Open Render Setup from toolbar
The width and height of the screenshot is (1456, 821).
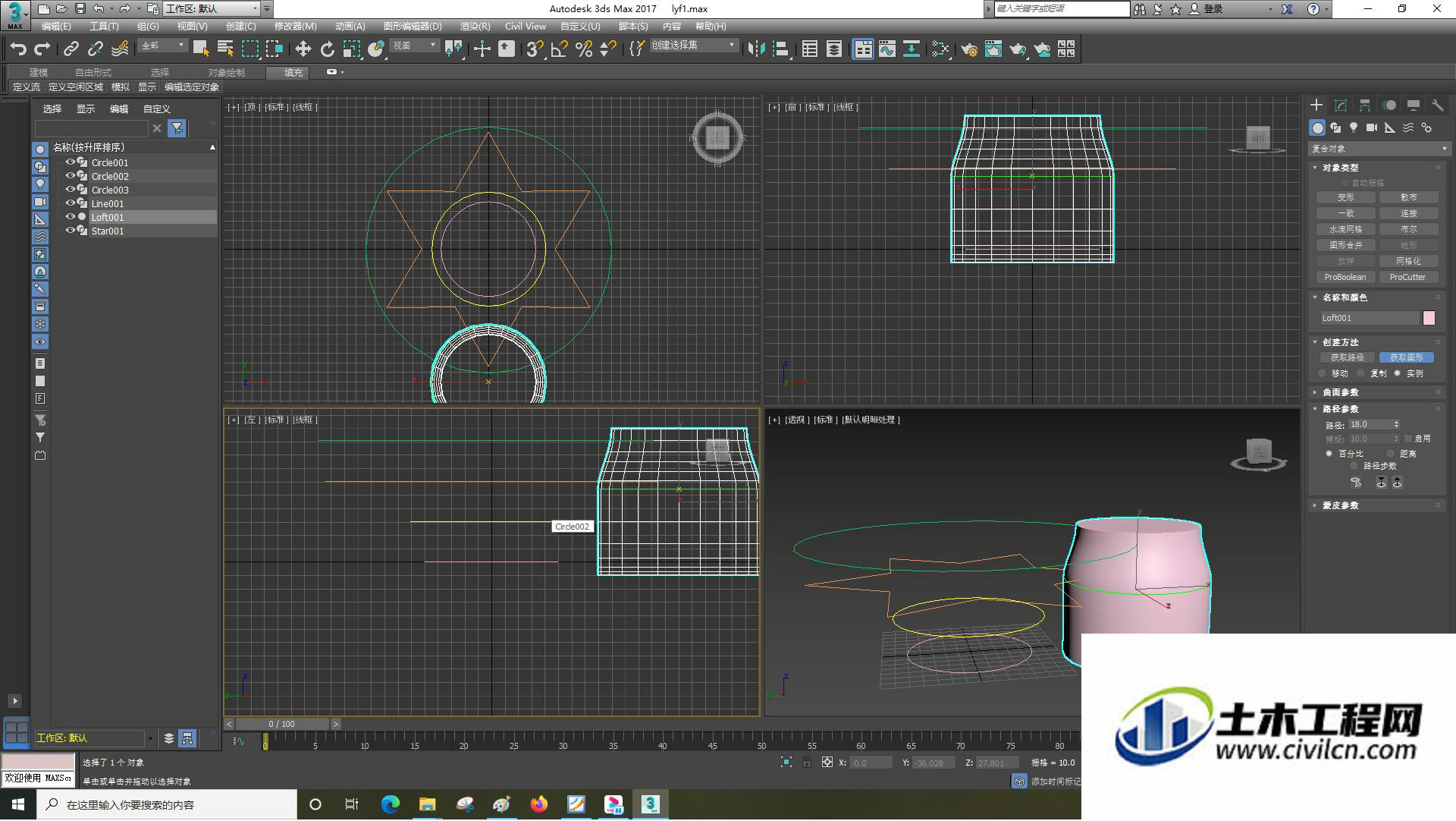[969, 49]
